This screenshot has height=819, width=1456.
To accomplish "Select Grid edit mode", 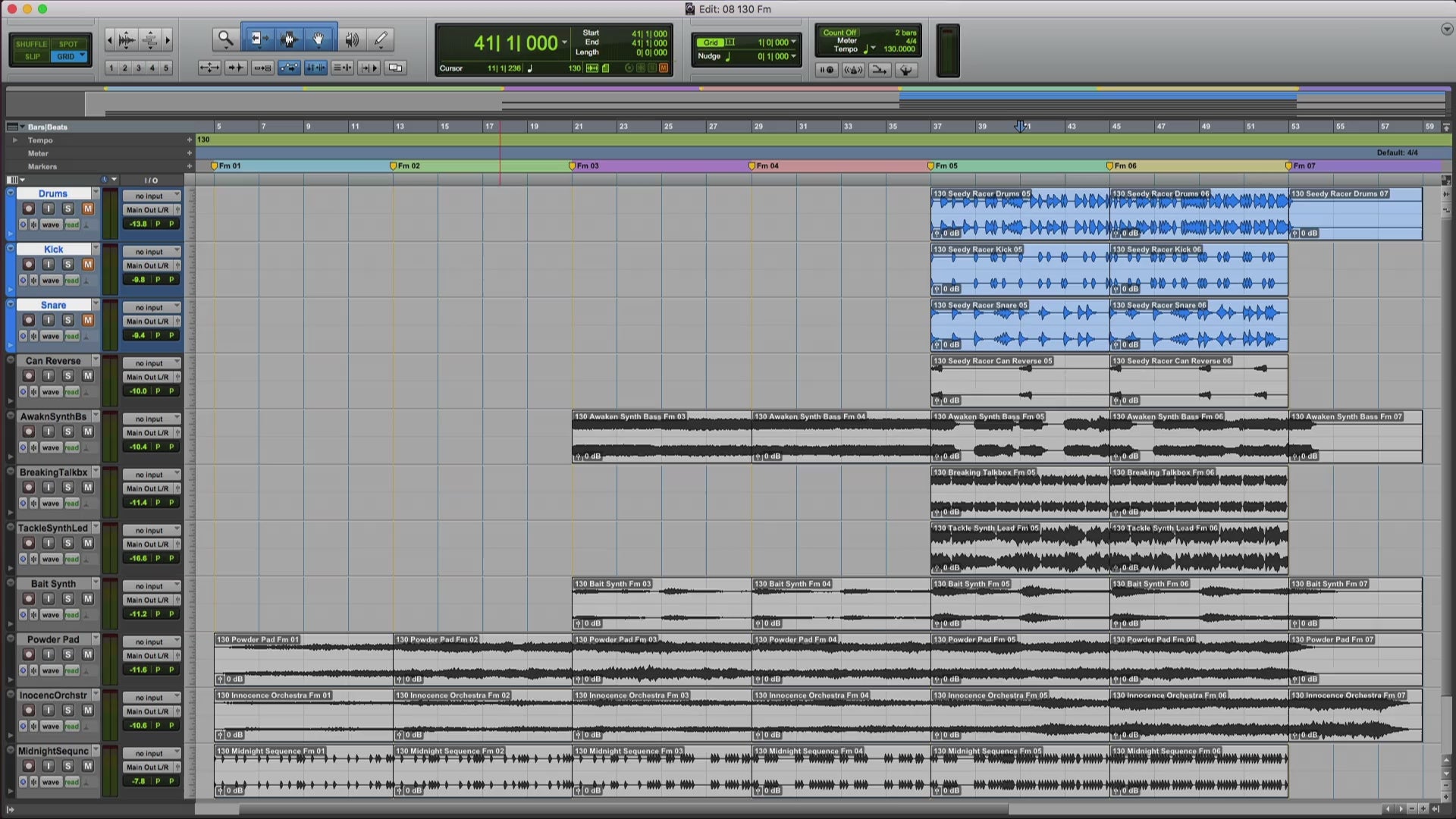I will 69,57.
